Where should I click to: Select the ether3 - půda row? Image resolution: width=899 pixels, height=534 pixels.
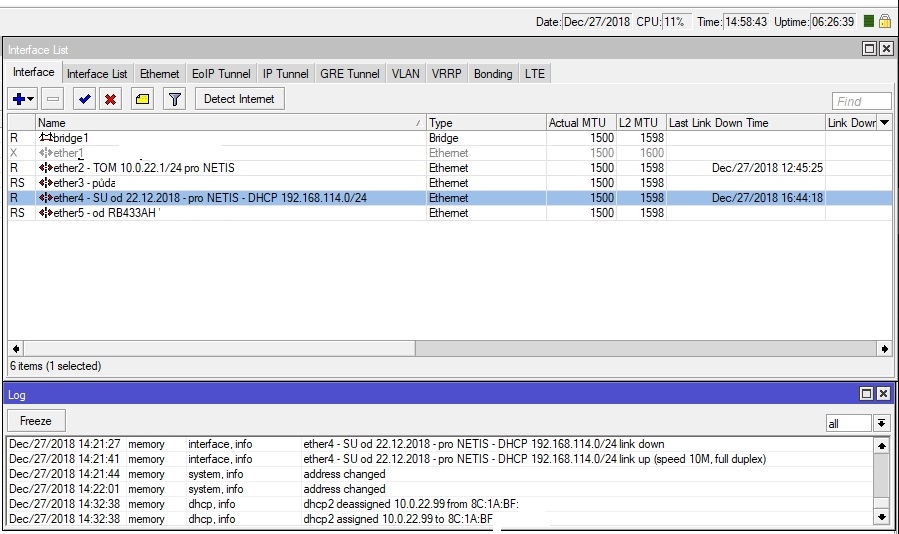[x=450, y=182]
